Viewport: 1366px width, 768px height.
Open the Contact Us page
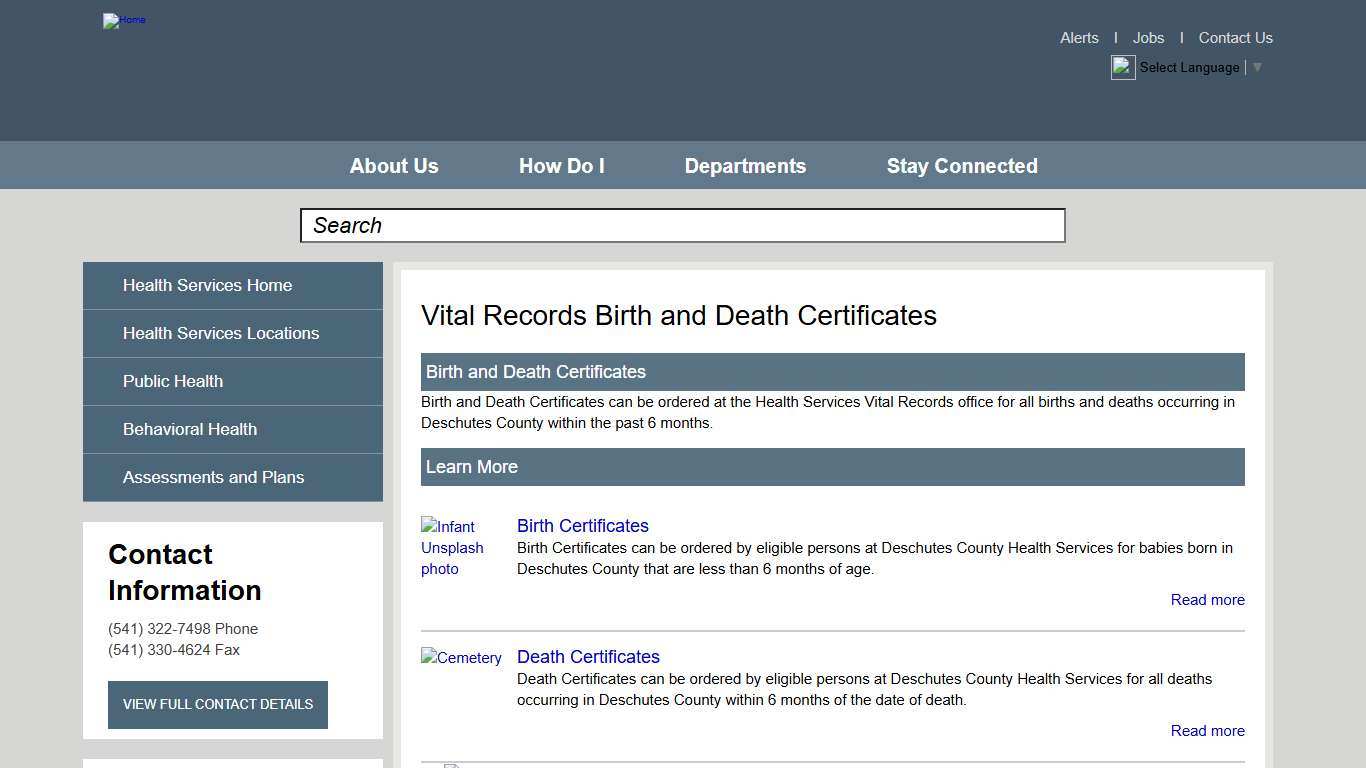(1235, 37)
